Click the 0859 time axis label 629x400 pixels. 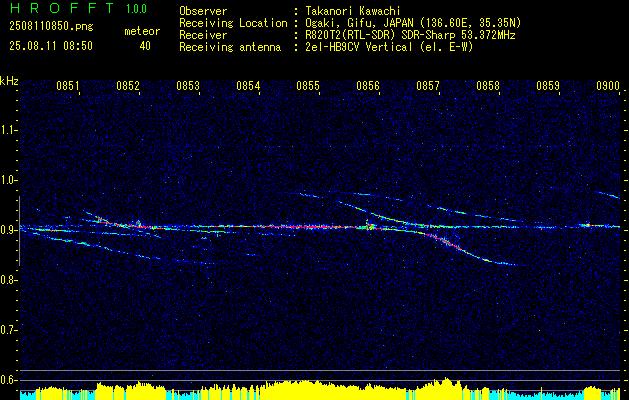pos(548,86)
